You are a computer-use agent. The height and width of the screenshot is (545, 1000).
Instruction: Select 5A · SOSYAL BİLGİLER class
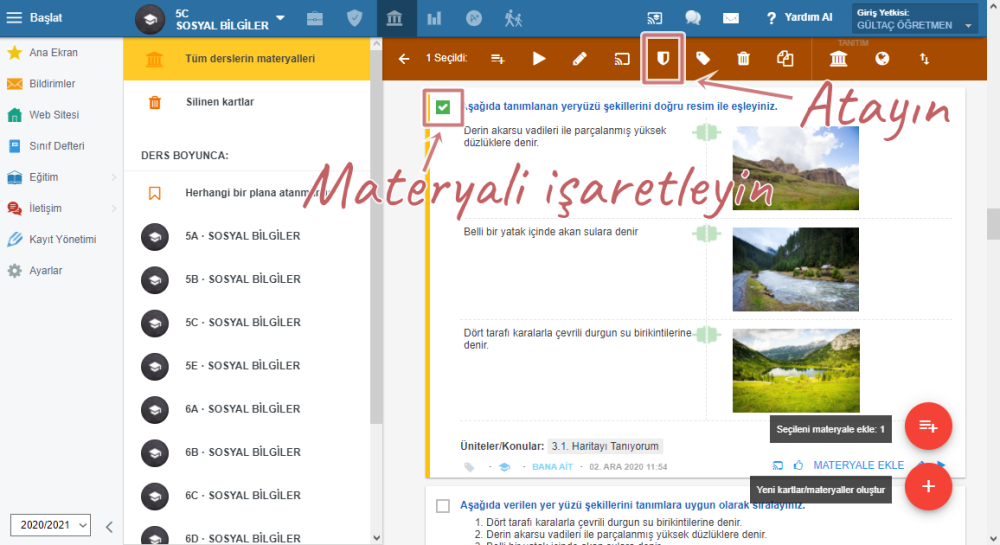click(247, 236)
